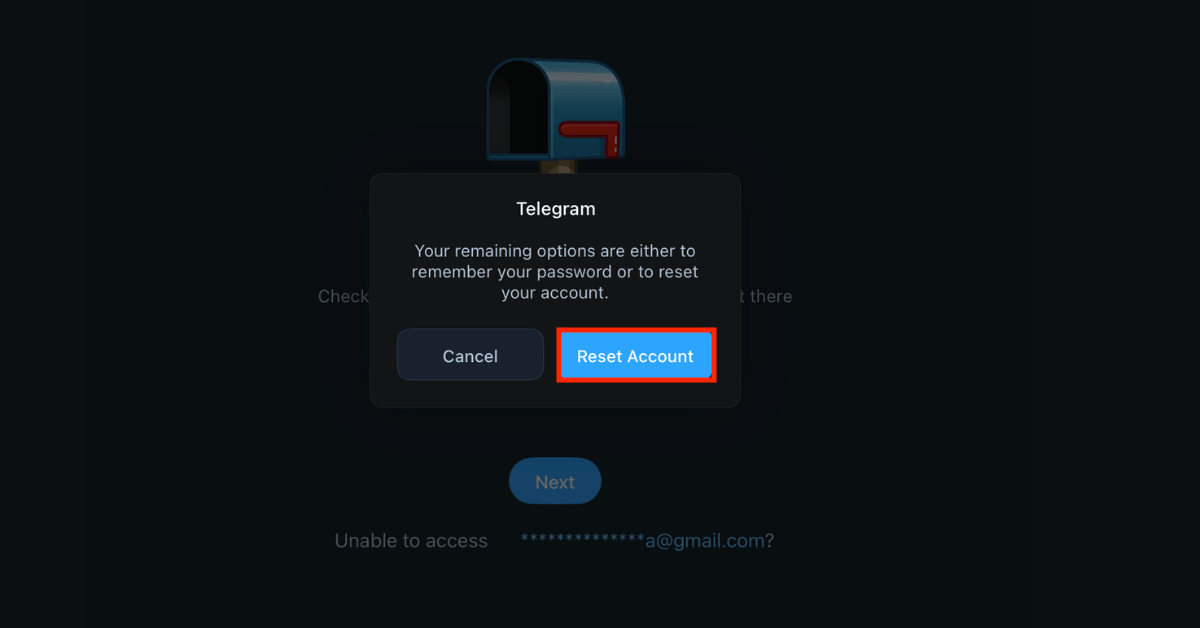Click the Telegram dialog title
This screenshot has width=1200, height=628.
[x=556, y=209]
